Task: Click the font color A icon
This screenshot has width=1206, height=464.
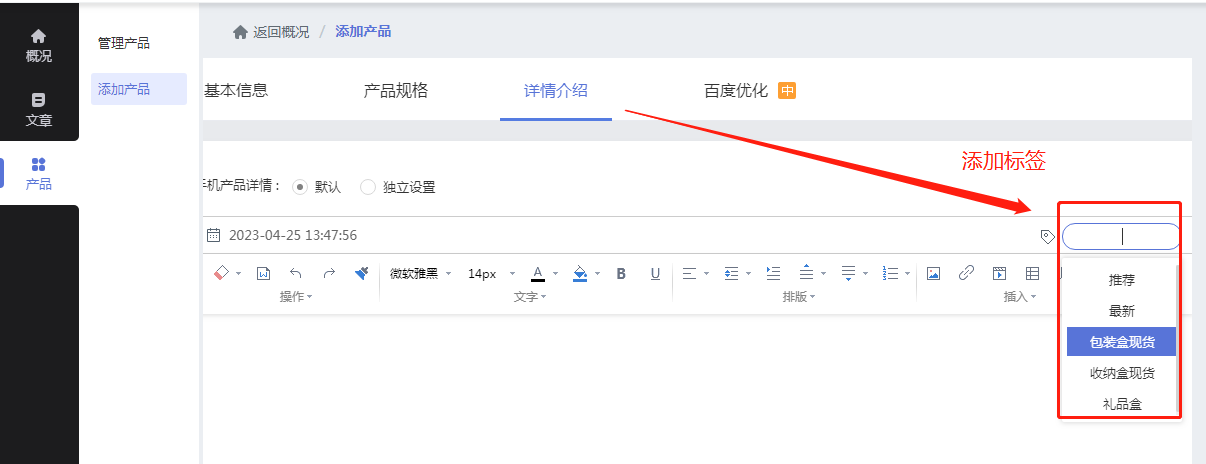Action: click(537, 273)
